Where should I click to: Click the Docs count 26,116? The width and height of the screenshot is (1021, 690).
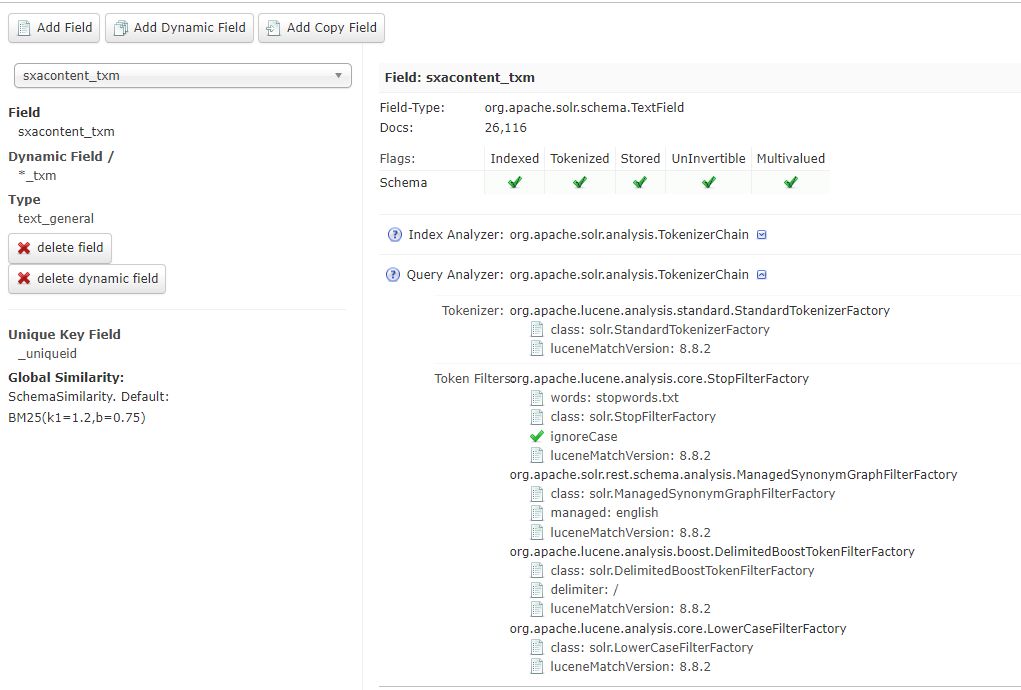pyautogui.click(x=505, y=128)
